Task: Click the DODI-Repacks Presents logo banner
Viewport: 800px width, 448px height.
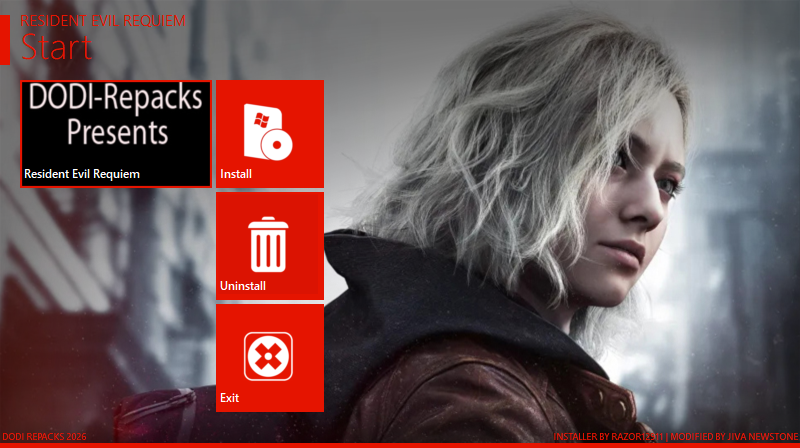Action: tap(116, 114)
